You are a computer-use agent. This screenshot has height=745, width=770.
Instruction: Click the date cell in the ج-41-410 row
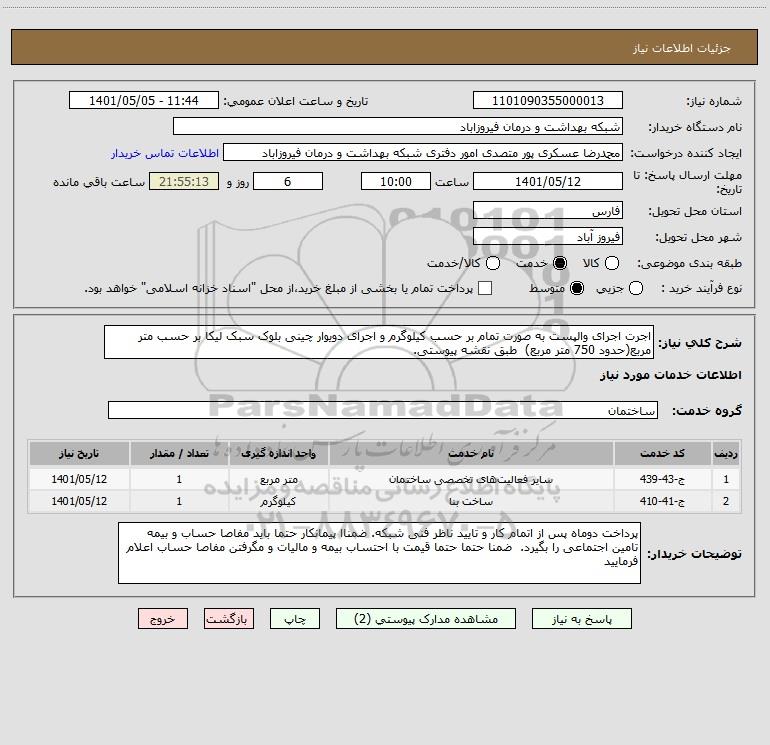tap(79, 501)
